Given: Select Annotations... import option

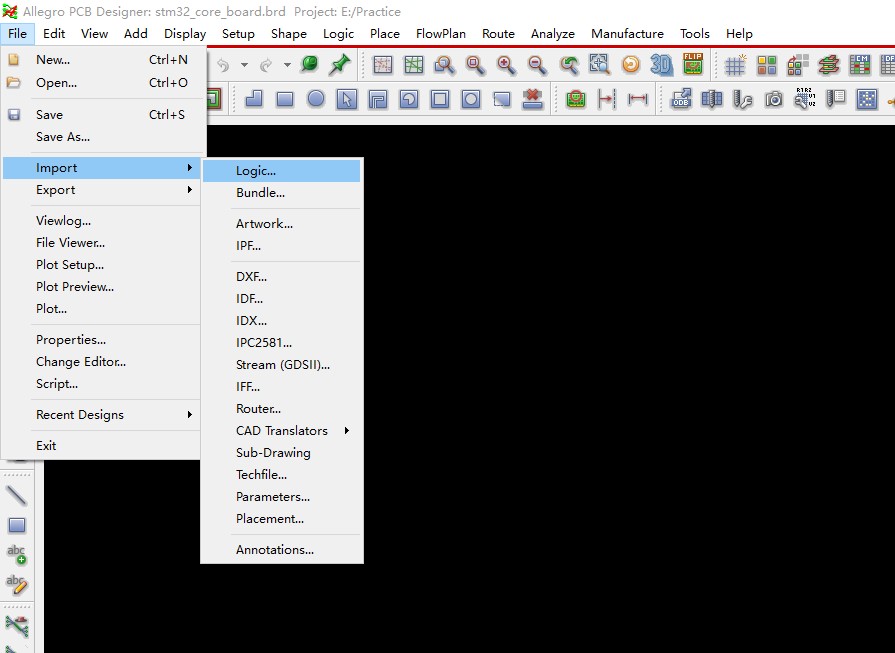Looking at the screenshot, I should tap(282, 550).
